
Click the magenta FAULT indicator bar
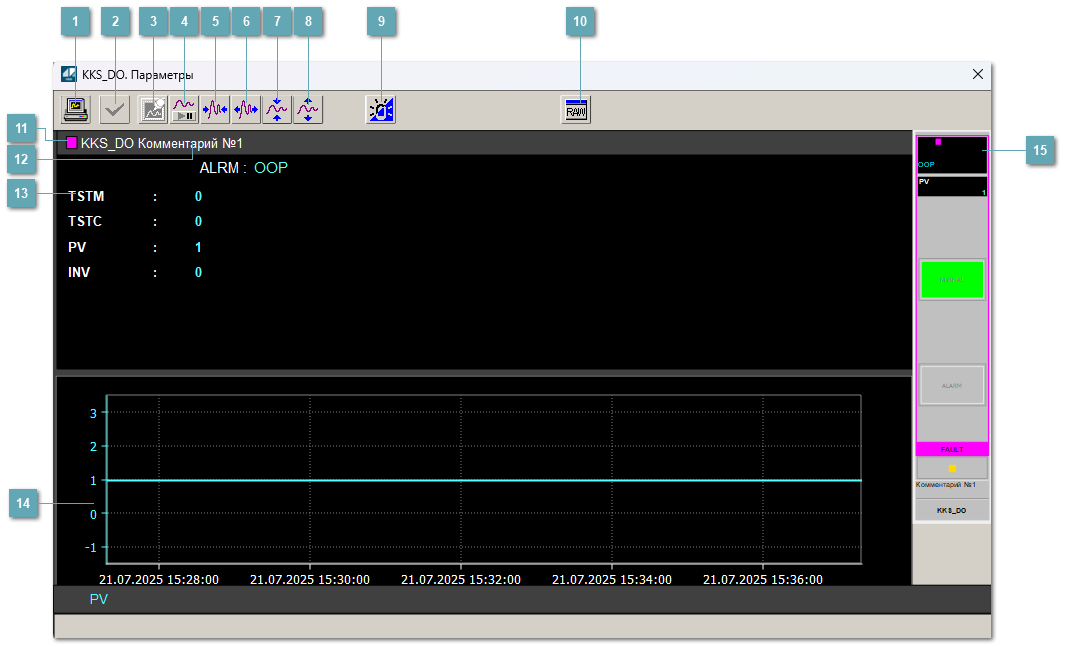coord(952,449)
